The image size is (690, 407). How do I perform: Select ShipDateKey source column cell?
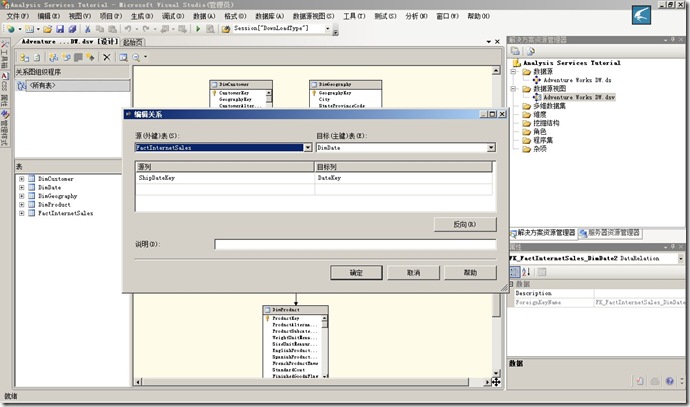pyautogui.click(x=225, y=178)
